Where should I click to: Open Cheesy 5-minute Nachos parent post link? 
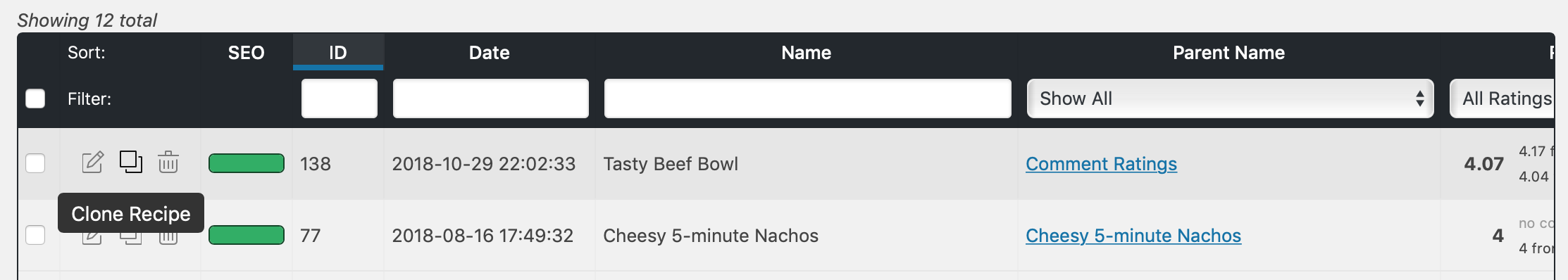pyautogui.click(x=1133, y=236)
